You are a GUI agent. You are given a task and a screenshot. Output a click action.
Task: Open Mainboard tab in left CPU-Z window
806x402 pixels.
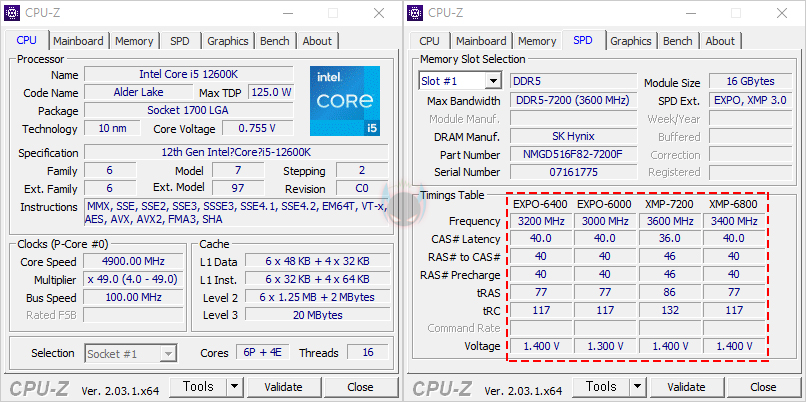(78, 41)
